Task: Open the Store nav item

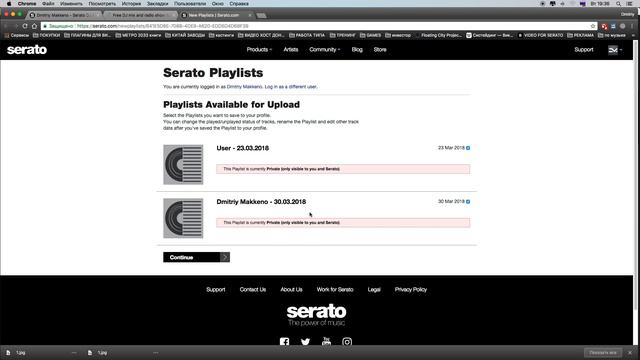Action: 380,49
